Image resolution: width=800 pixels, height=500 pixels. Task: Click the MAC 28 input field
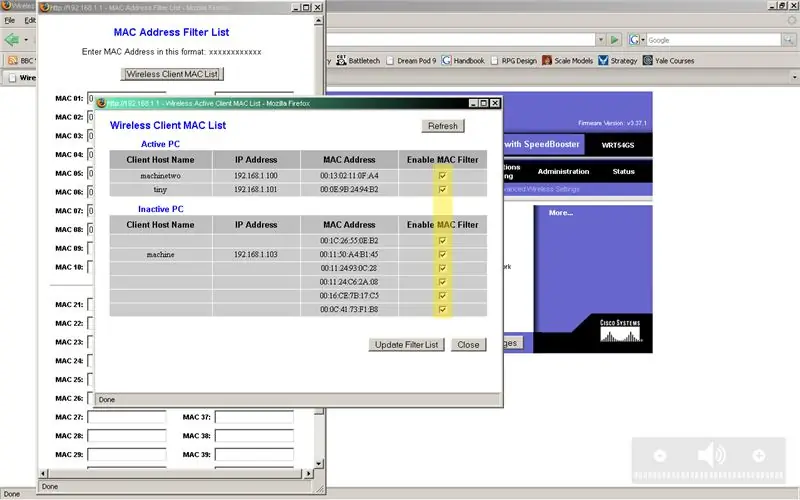(x=127, y=436)
